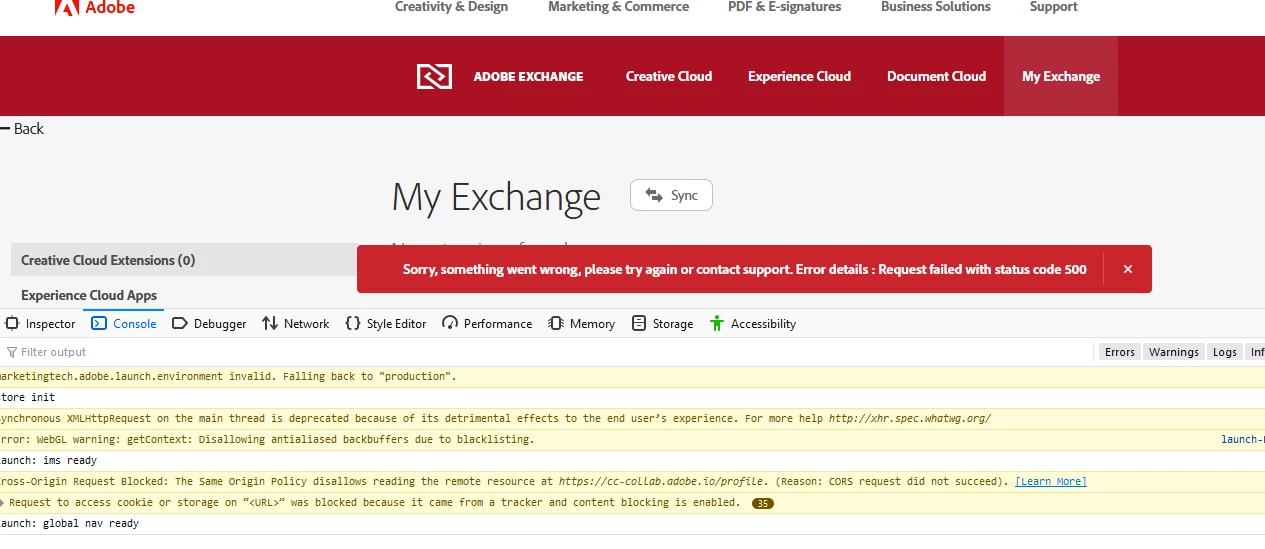Toggle the Logs console filter
Viewport: 1265px width, 549px height.
coord(1224,352)
